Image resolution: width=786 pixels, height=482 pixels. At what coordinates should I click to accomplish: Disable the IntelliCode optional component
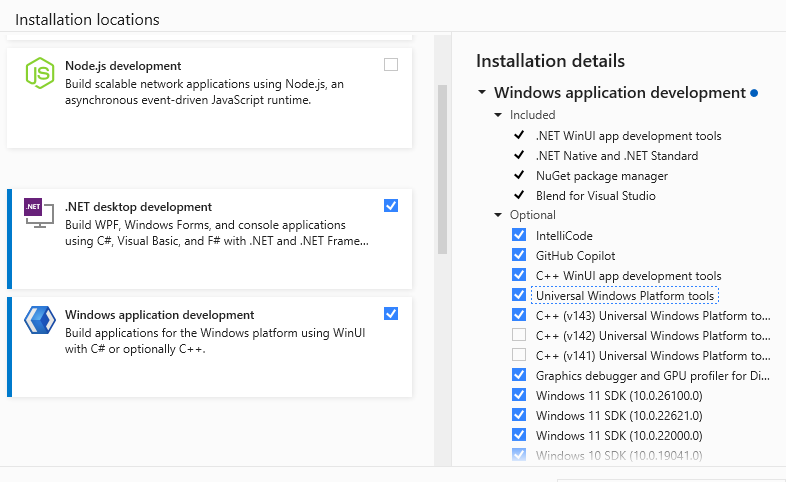(x=519, y=235)
